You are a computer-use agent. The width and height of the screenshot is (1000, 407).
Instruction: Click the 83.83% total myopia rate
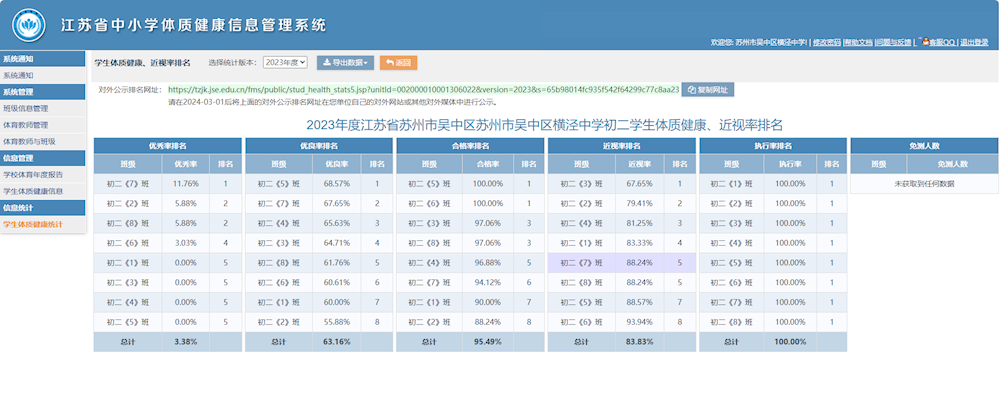[x=640, y=341]
